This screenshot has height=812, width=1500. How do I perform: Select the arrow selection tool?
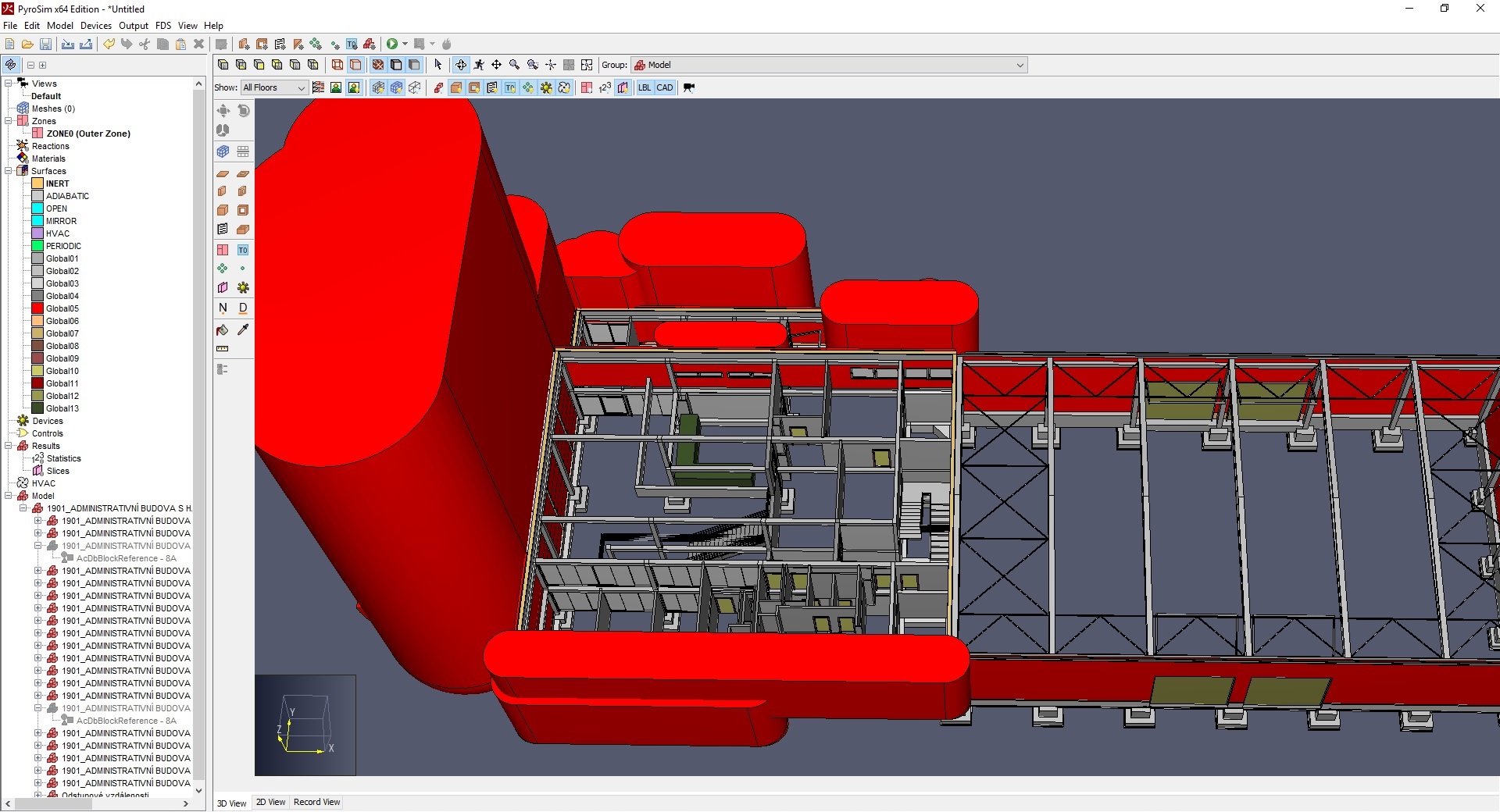437,65
